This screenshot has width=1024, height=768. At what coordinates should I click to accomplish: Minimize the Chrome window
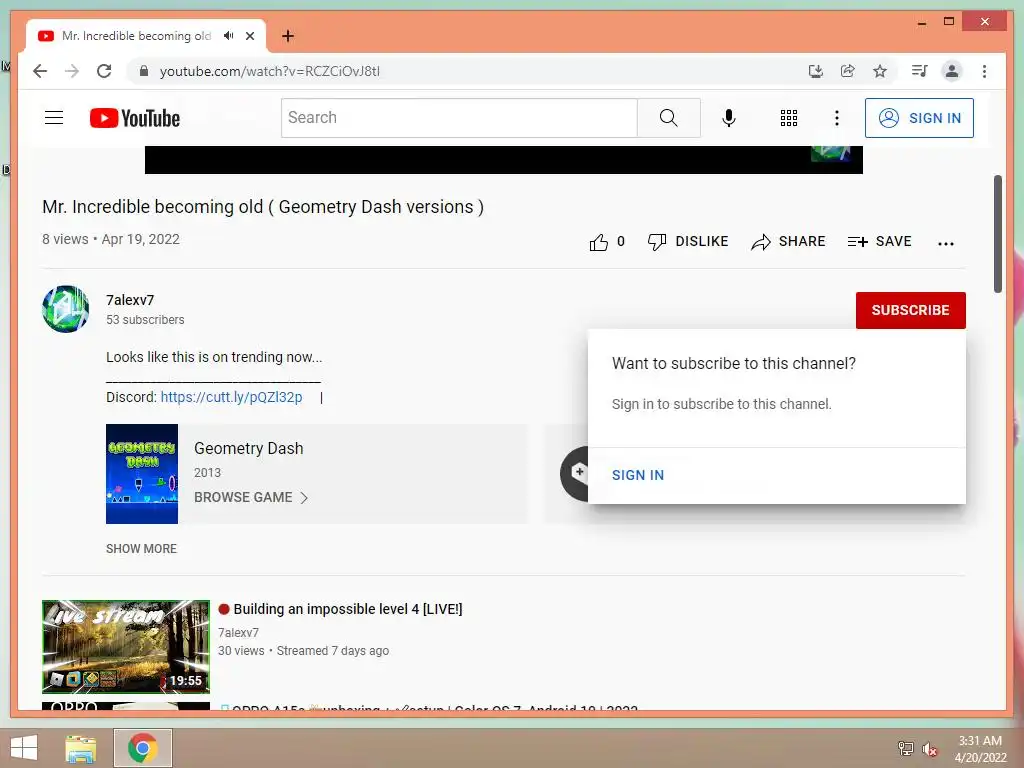tap(921, 22)
